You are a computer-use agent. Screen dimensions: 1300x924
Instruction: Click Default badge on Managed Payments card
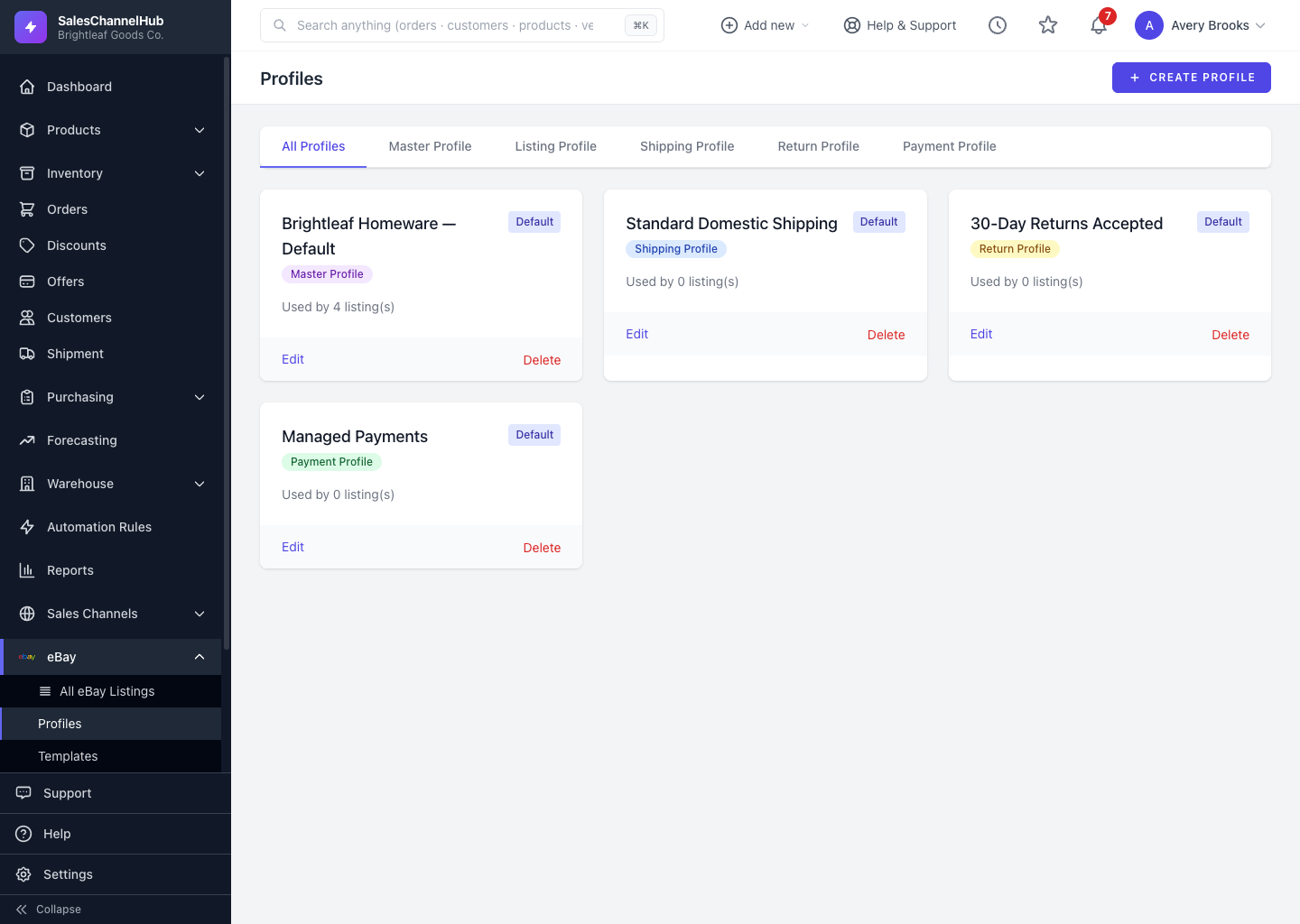coord(534,435)
